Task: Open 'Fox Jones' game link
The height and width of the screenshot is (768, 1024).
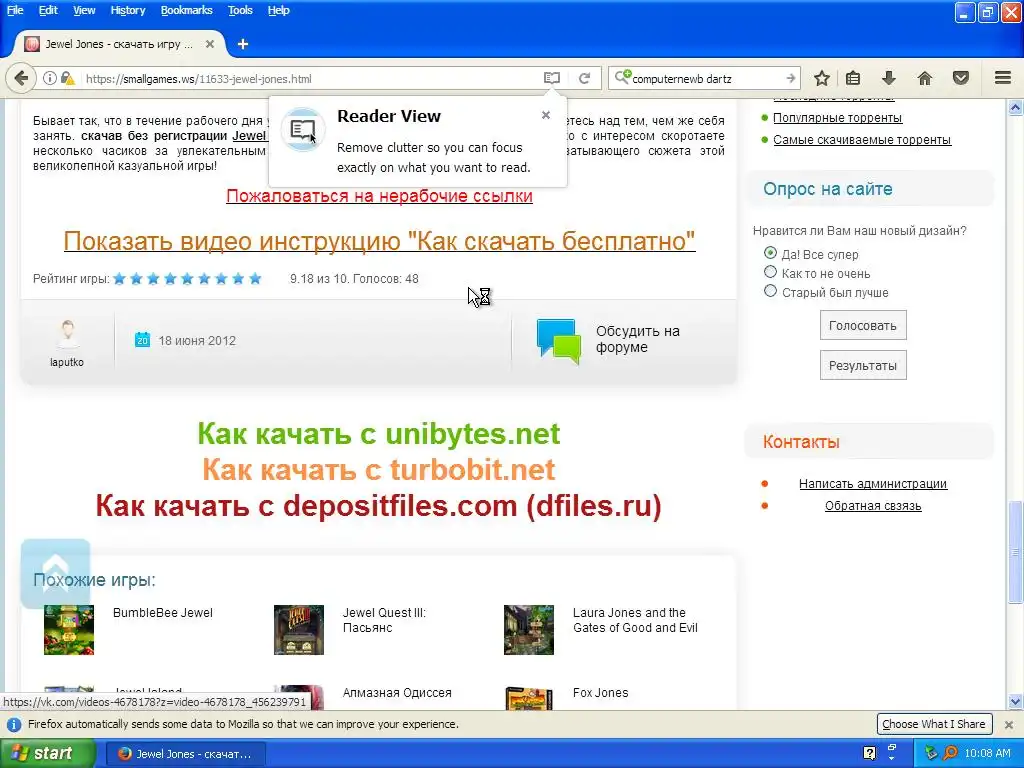Action: [600, 693]
